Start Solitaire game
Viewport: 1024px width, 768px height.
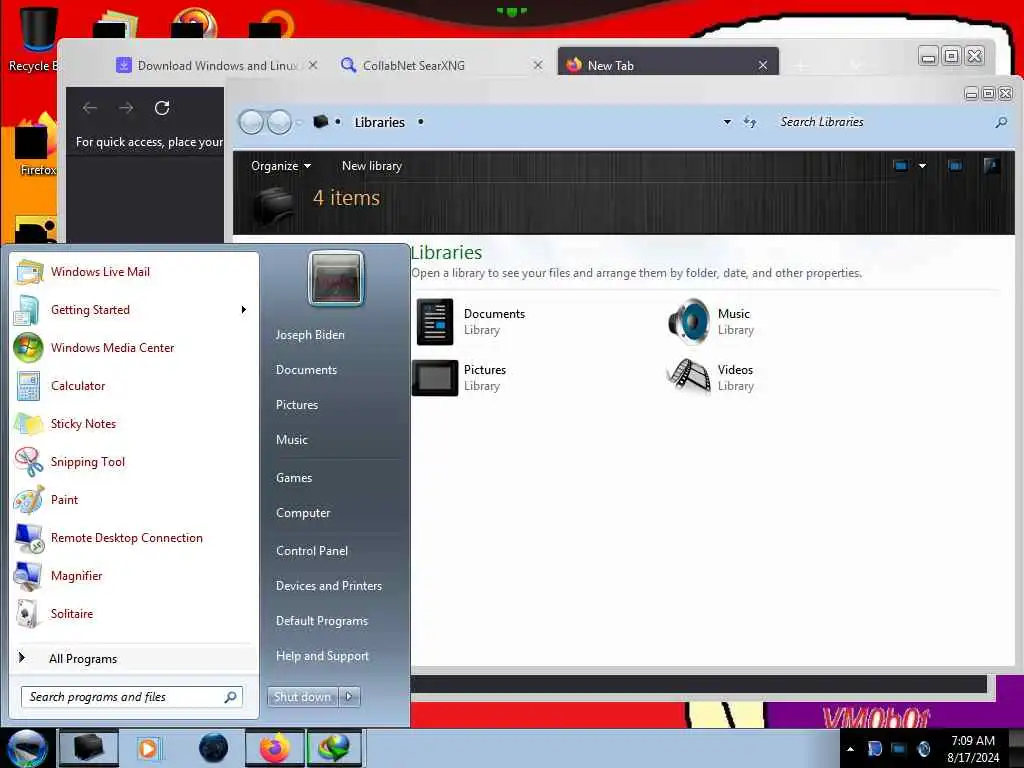134,613
